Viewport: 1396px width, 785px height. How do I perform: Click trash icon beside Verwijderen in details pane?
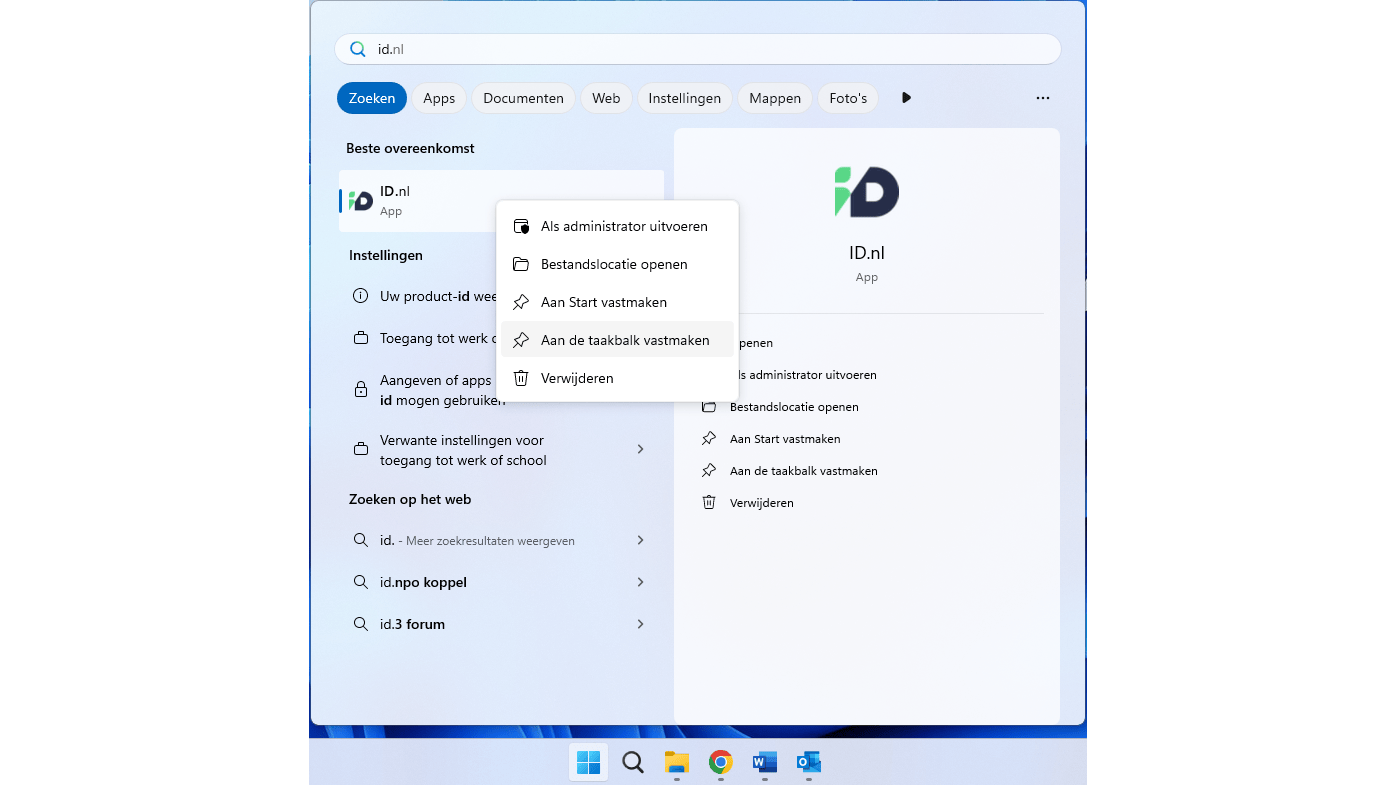(x=709, y=503)
